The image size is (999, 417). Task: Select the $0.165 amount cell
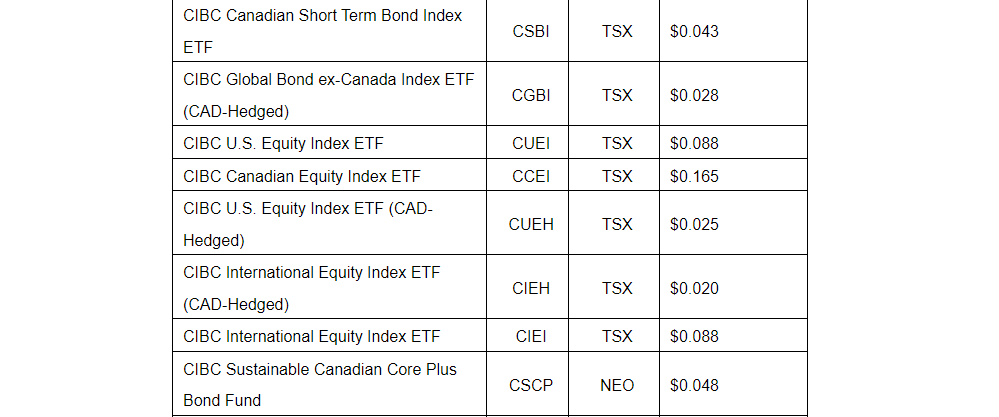695,176
